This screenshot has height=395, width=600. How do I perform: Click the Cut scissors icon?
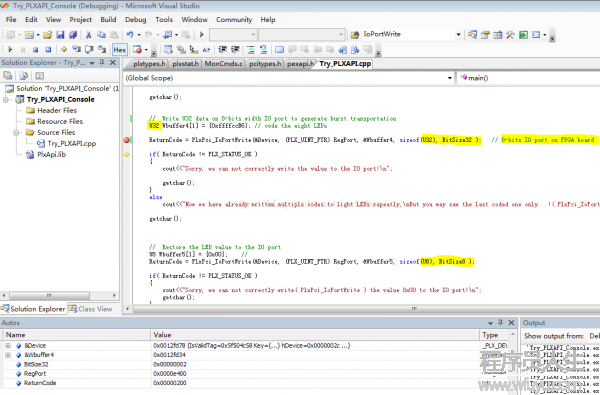point(88,35)
